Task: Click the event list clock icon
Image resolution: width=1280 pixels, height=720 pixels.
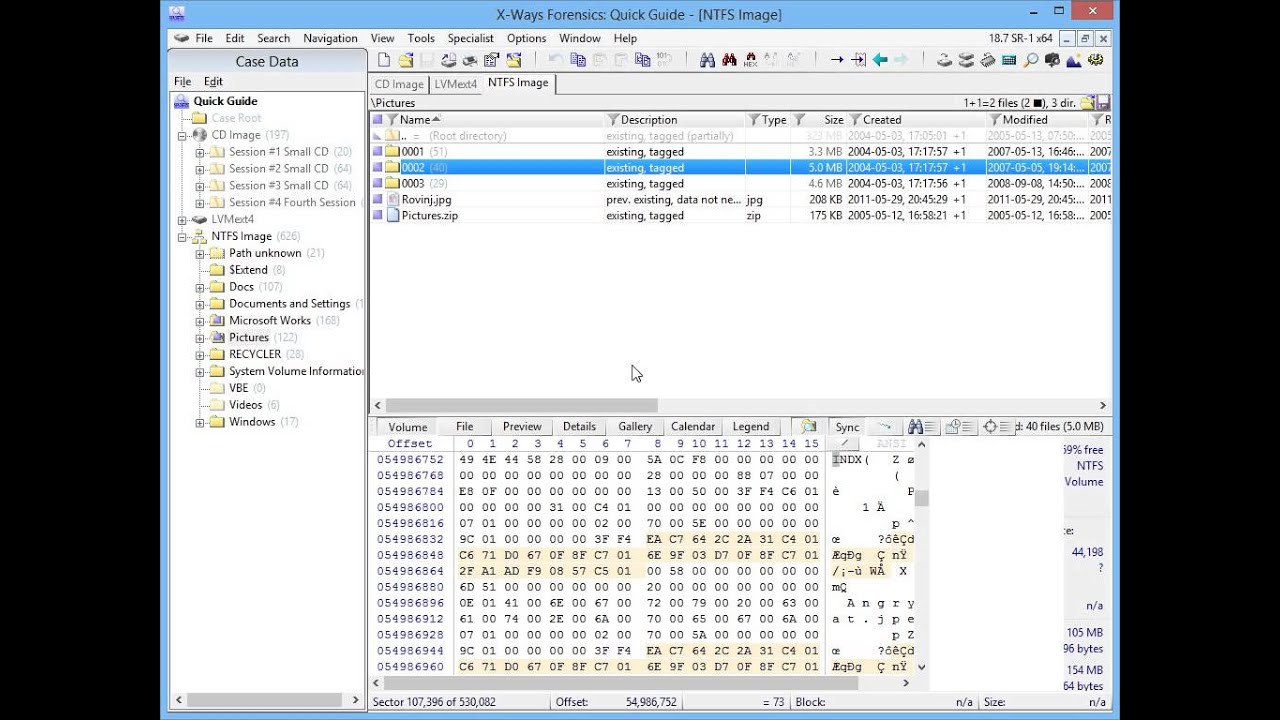Action: pos(959,427)
